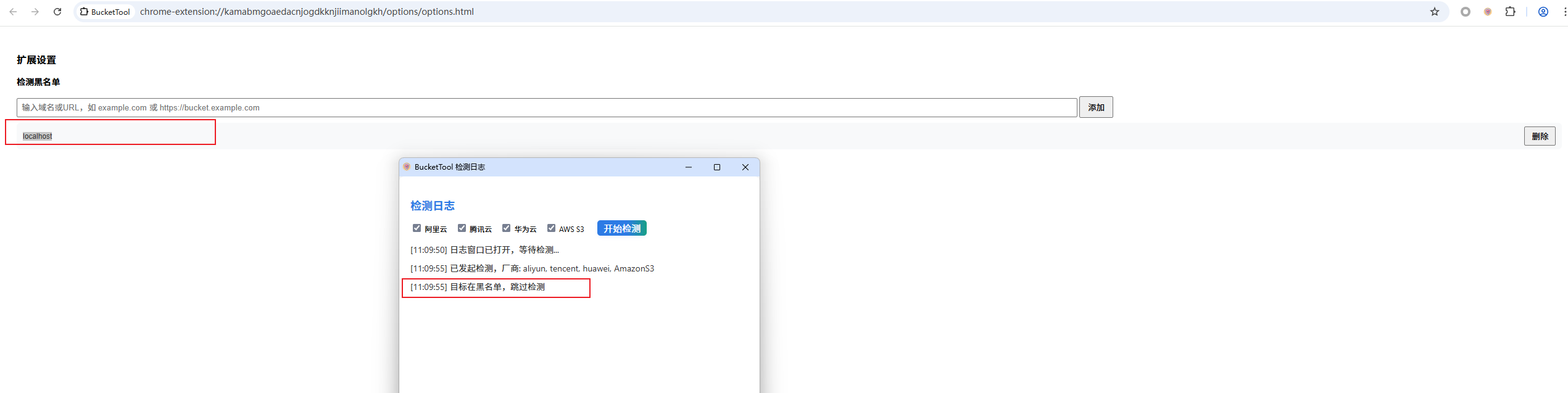Image resolution: width=1568 pixels, height=393 pixels.
Task: Select the localhost blacklist entry
Action: (38, 136)
